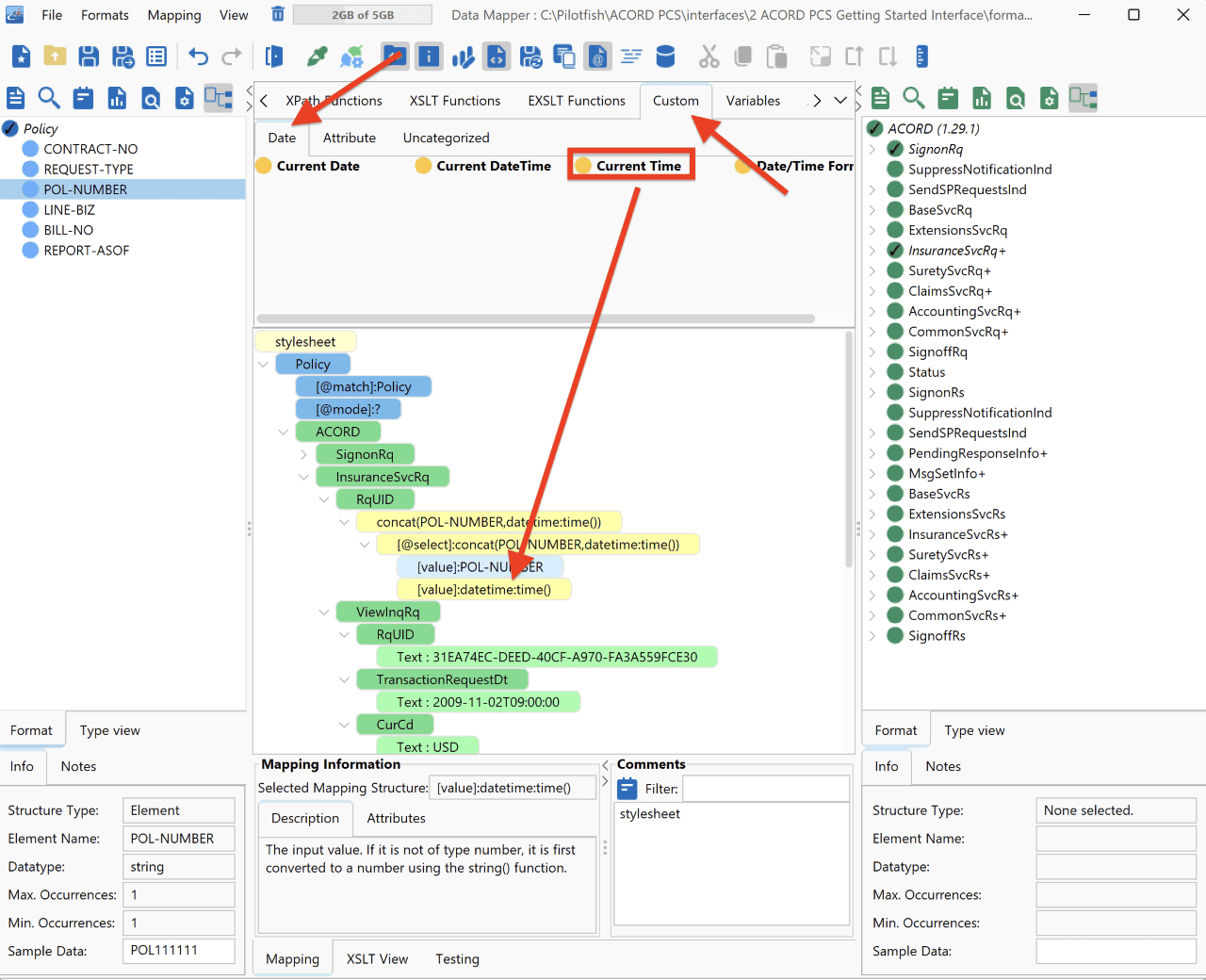The image size is (1206, 980).
Task: Toggle the info 'i' button in toolbar
Action: pos(429,57)
